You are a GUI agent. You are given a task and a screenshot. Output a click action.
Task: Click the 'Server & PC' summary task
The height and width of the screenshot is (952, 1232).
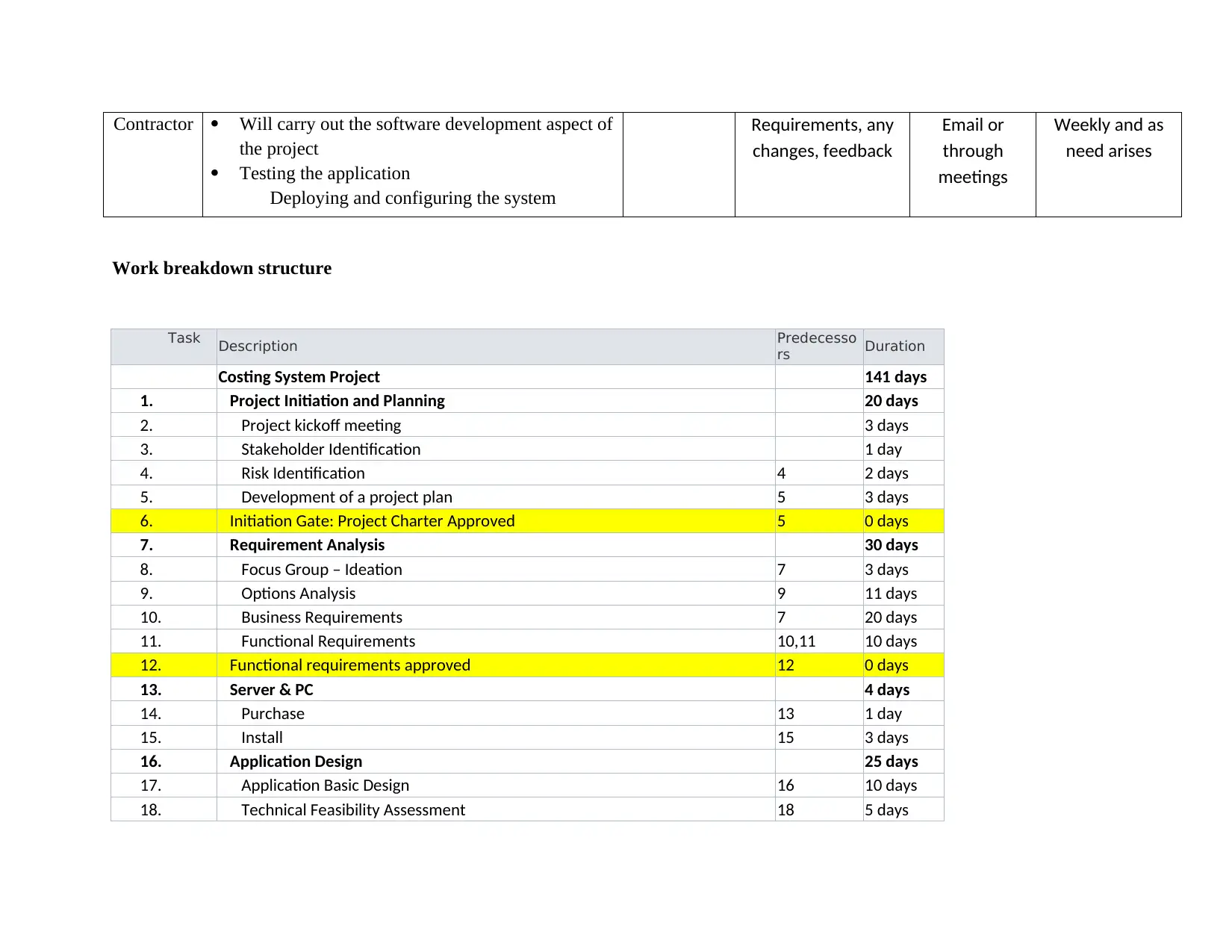271,690
